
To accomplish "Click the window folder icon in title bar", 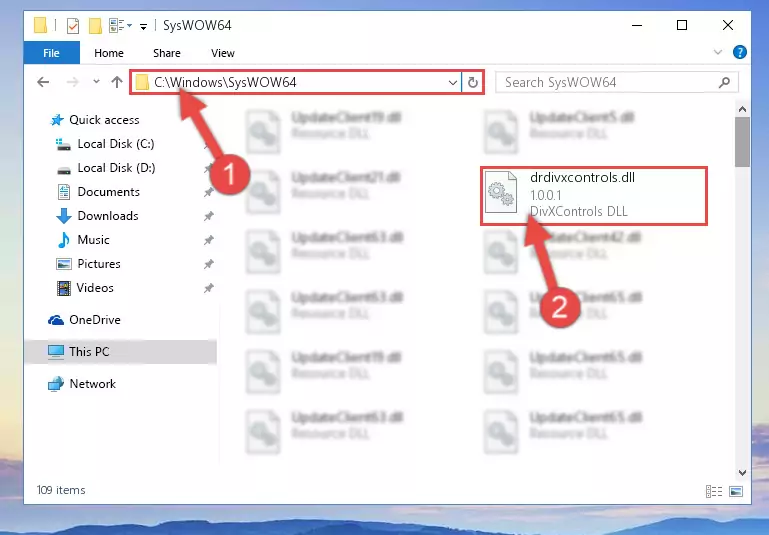I will 40,25.
